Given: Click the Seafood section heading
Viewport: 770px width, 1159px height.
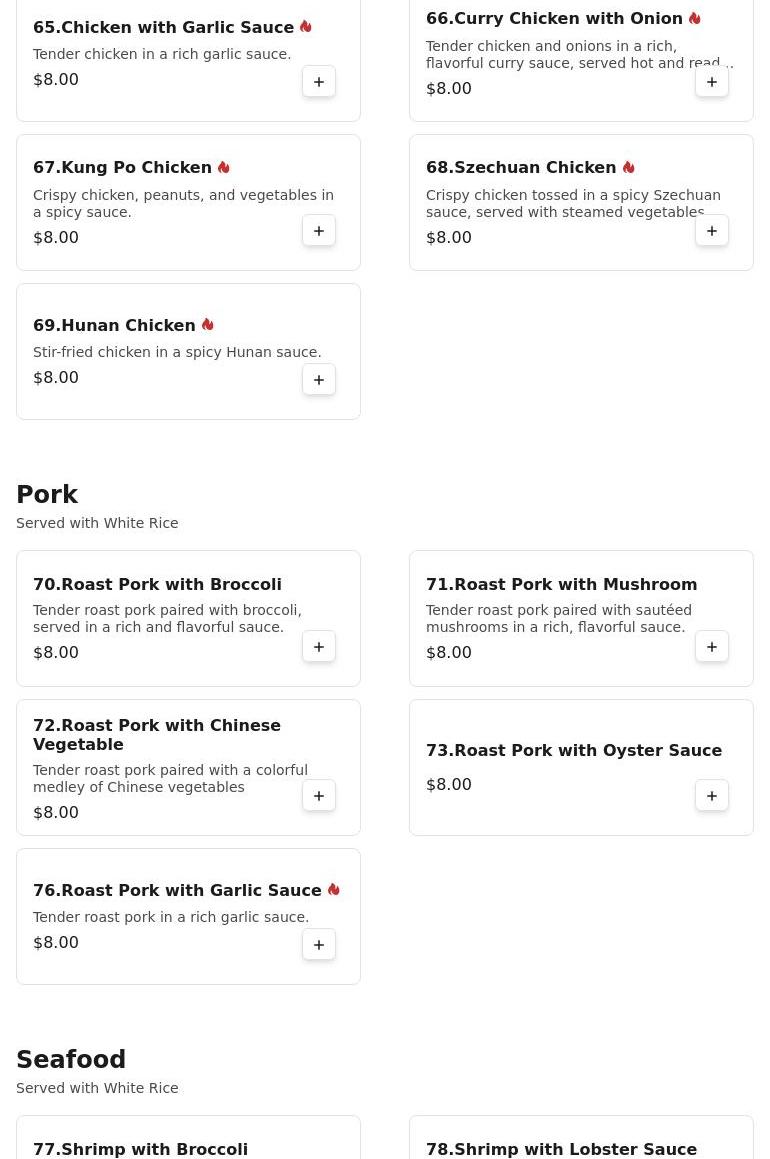Looking at the screenshot, I should (71, 1060).
